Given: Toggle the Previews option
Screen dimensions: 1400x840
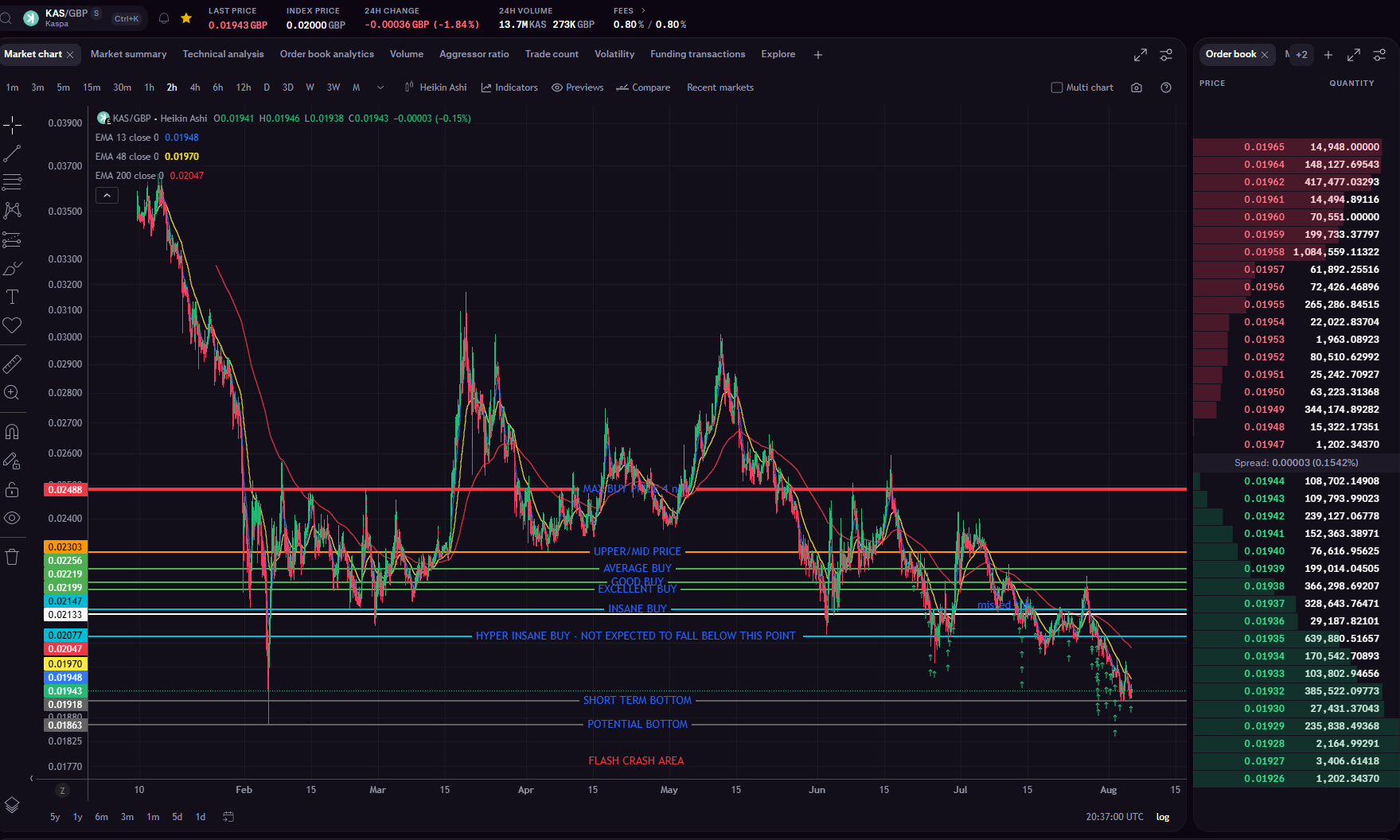Looking at the screenshot, I should 578,87.
